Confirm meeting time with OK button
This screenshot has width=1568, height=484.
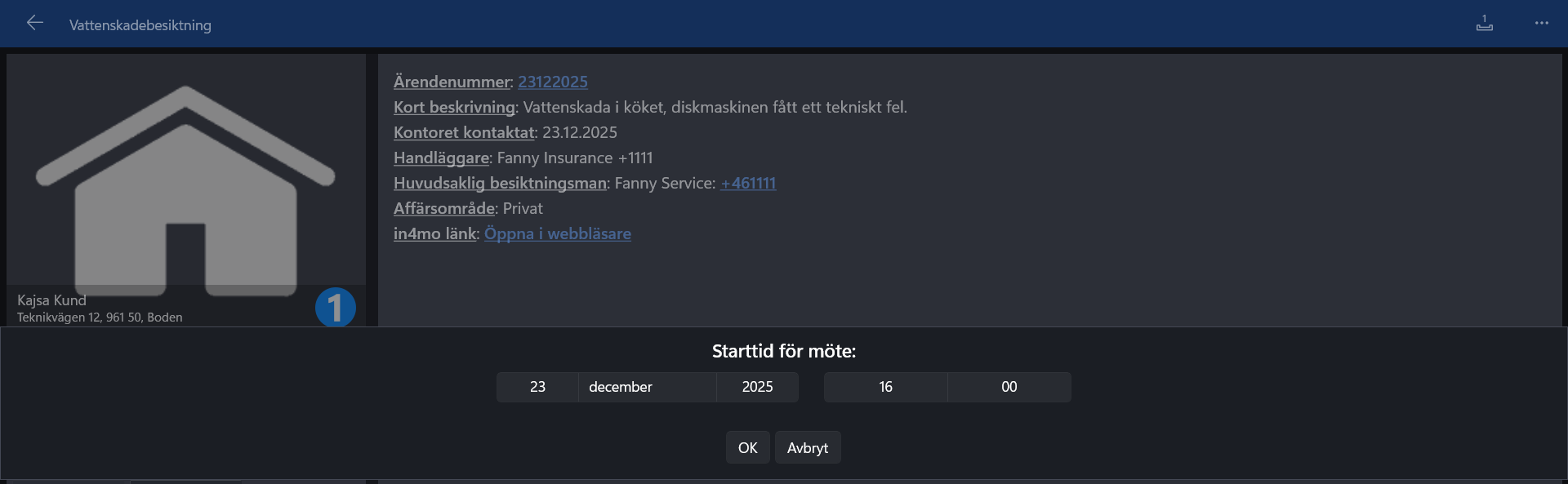coord(747,447)
